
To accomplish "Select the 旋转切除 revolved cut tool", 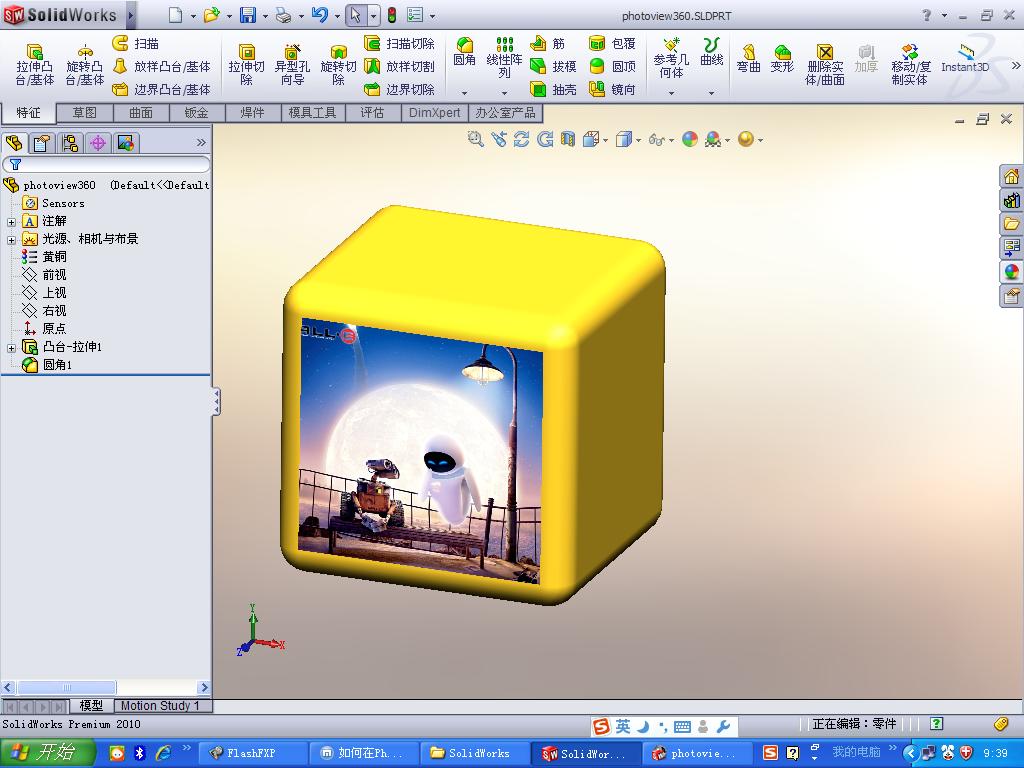I will [x=338, y=64].
